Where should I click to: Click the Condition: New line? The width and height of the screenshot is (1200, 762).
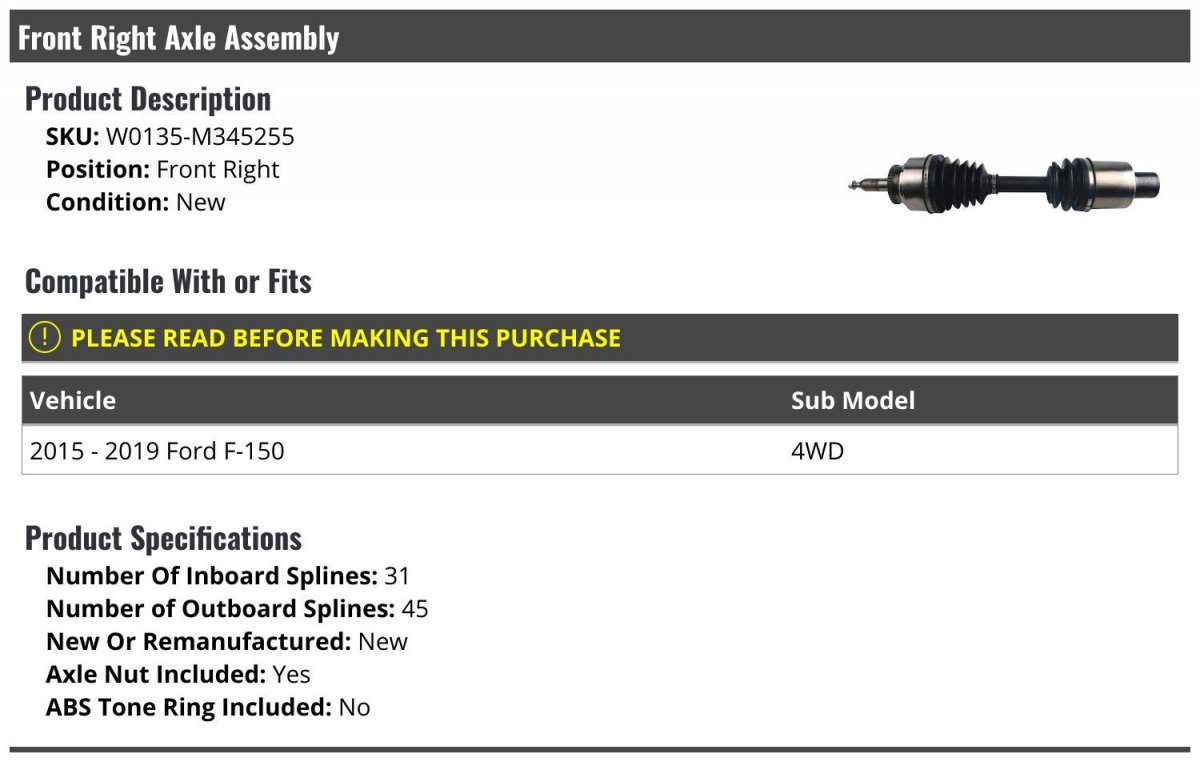coord(136,202)
